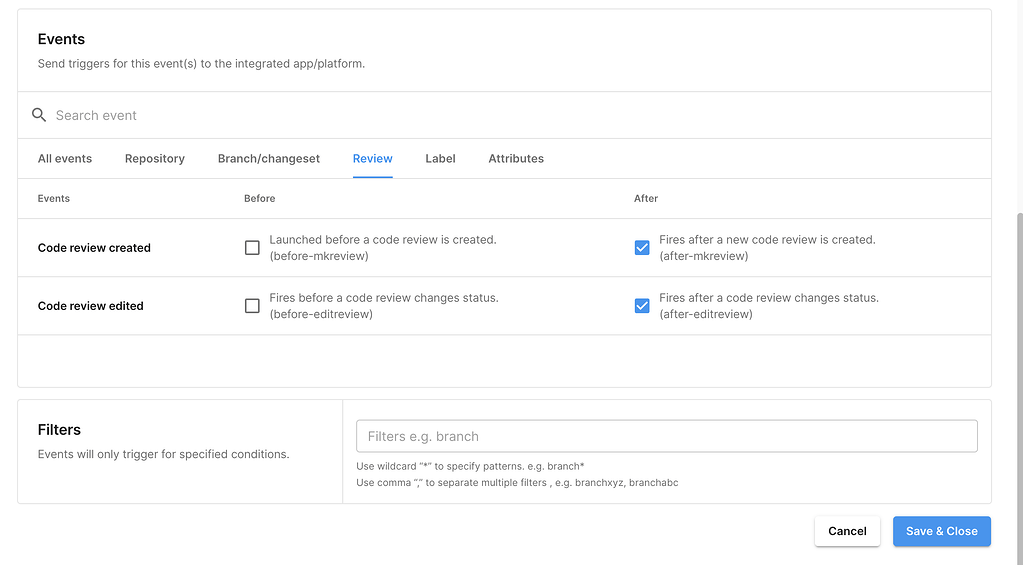Switch to the All events tab

click(x=65, y=159)
